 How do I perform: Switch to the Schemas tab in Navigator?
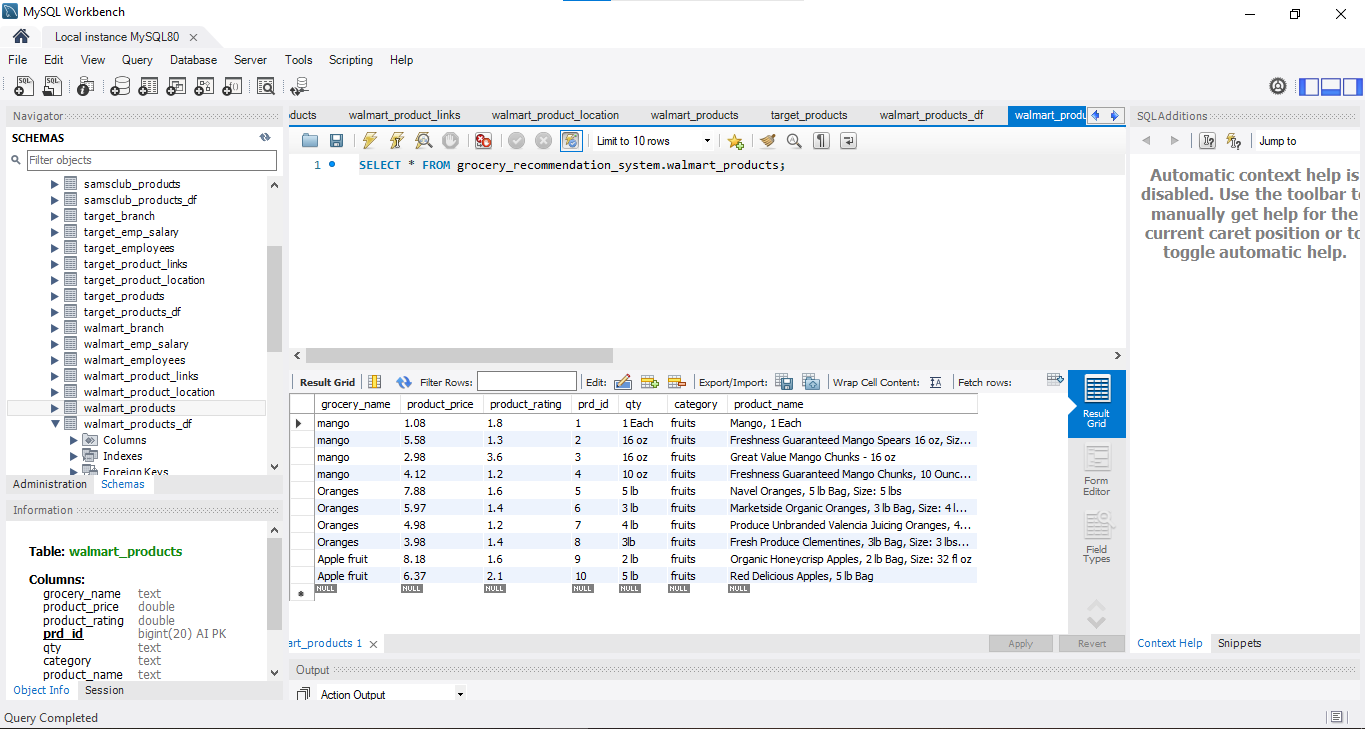pos(123,484)
